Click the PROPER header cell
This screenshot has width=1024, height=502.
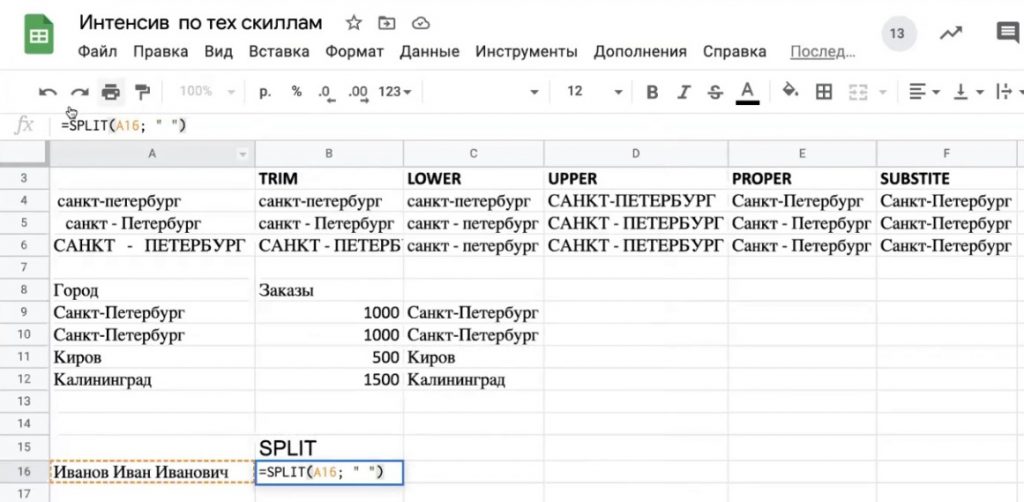point(802,178)
